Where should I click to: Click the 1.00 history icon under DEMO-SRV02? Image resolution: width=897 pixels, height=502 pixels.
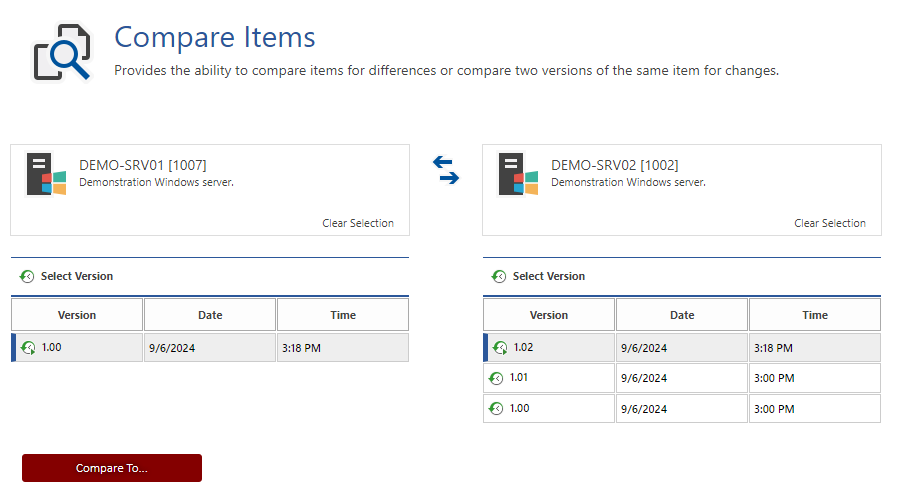tap(496, 408)
